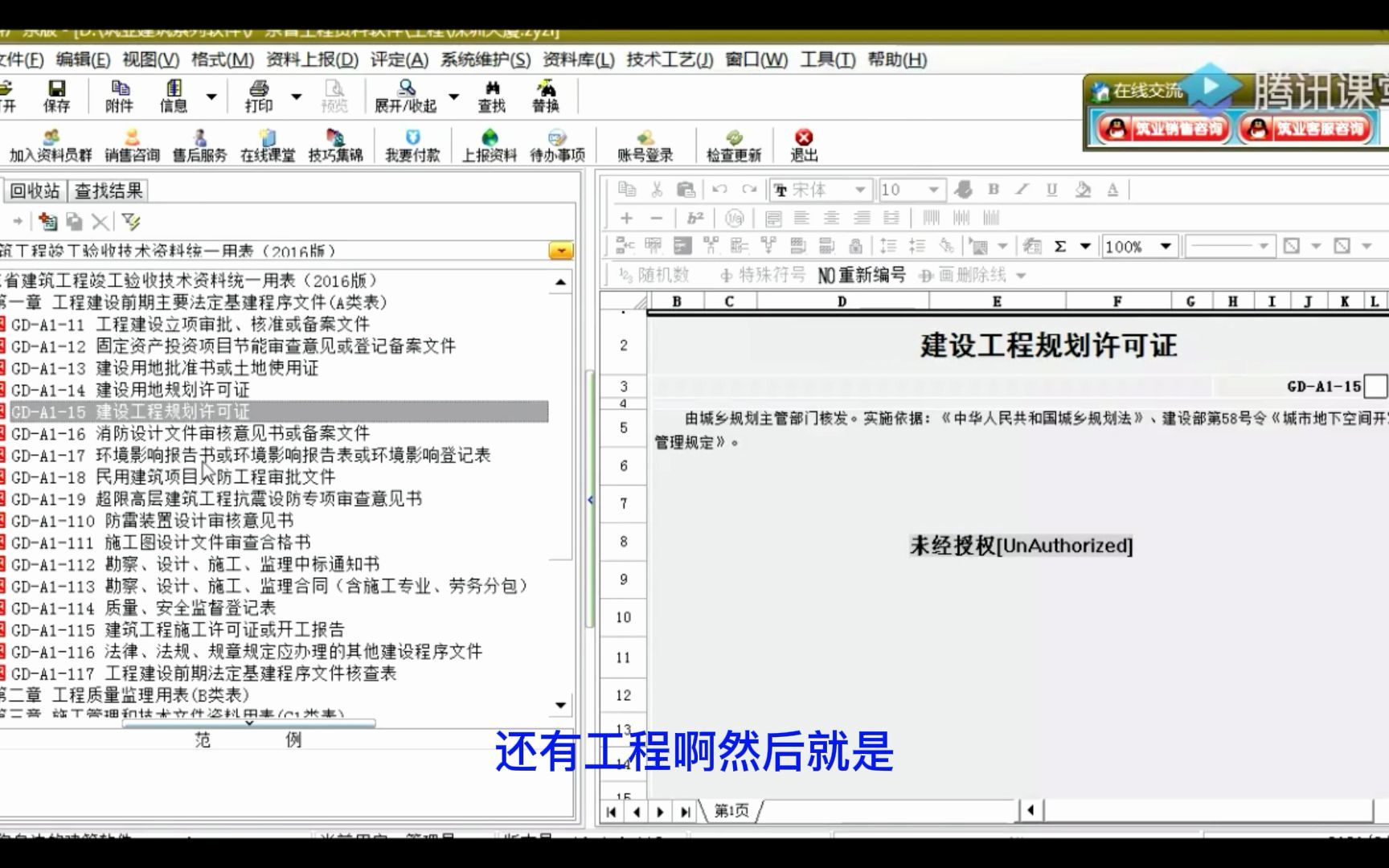
Task: Open the 替换 replace tool
Action: click(x=546, y=96)
